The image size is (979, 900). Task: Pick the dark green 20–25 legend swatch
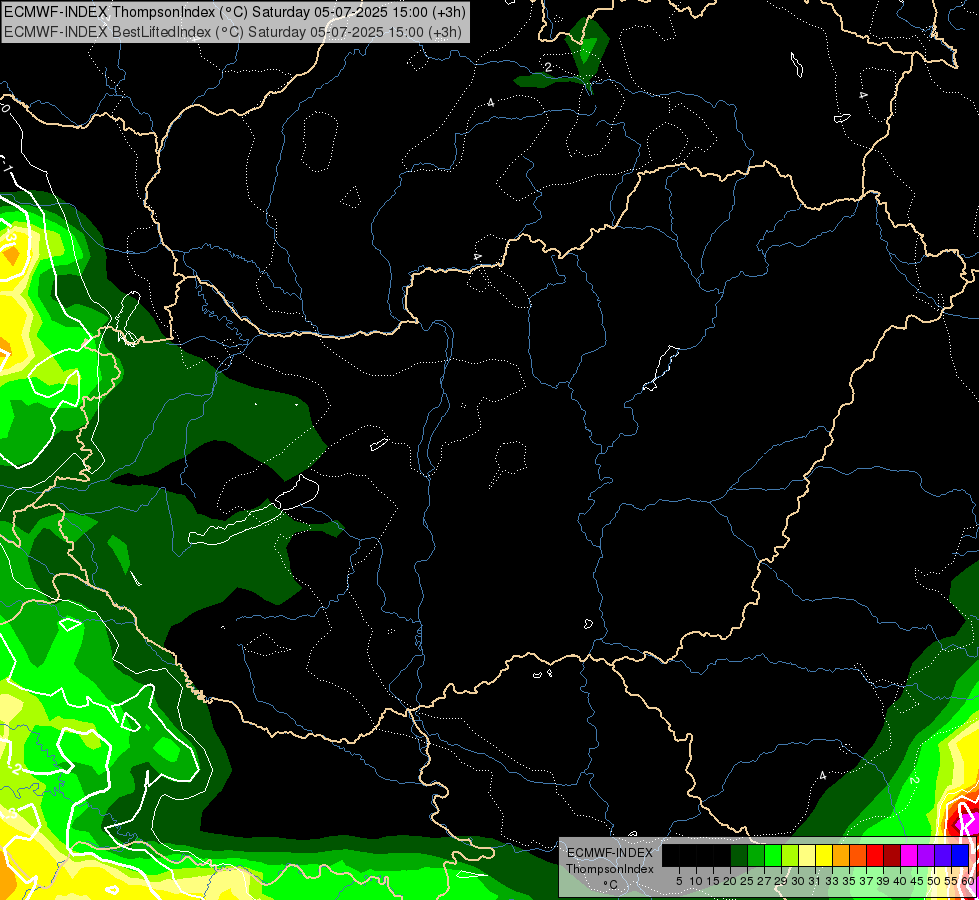click(739, 855)
